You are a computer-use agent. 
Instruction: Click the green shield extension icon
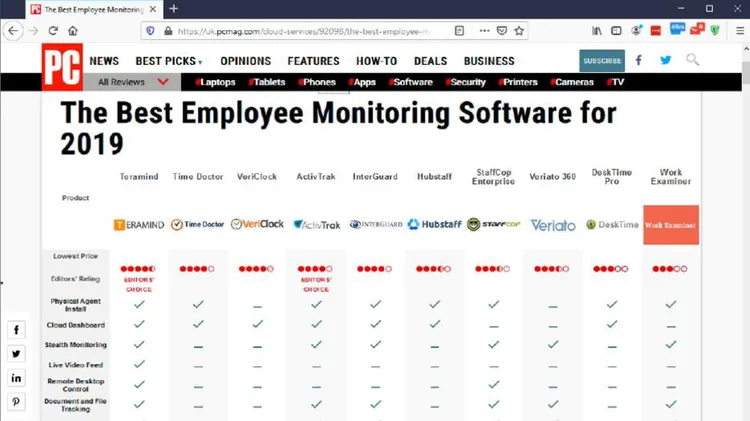715,31
